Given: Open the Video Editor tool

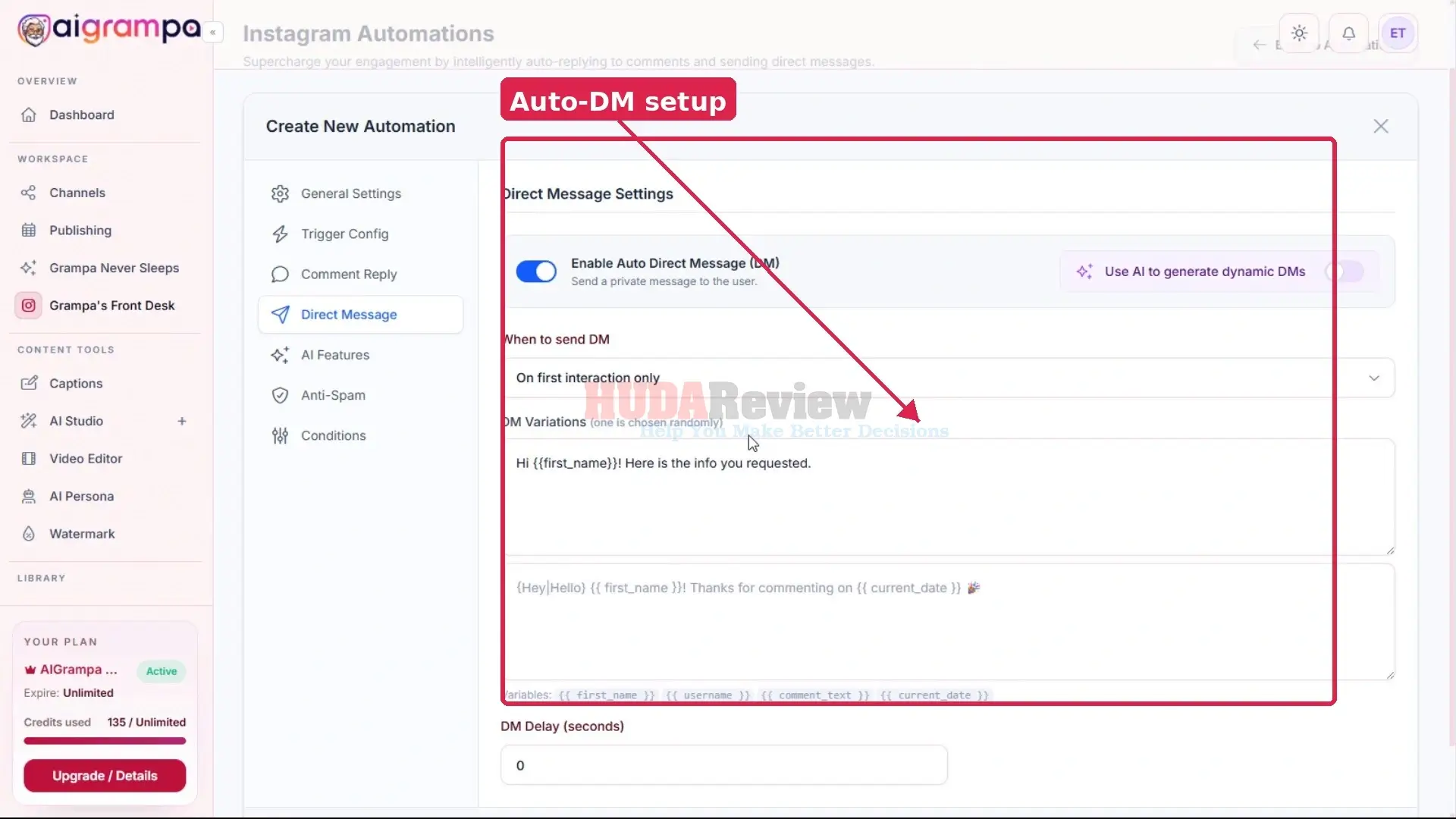Looking at the screenshot, I should (x=86, y=459).
